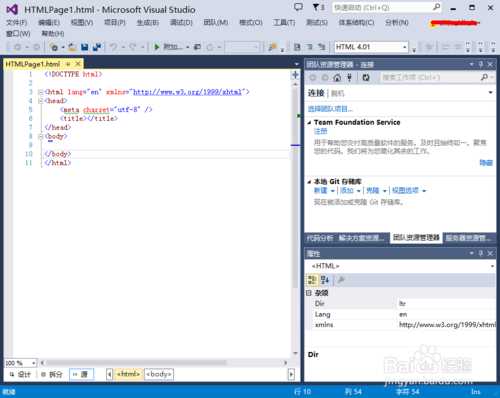Switch to Split view at editor bottom
Image resolution: width=500 pixels, height=398 pixels.
52,374
